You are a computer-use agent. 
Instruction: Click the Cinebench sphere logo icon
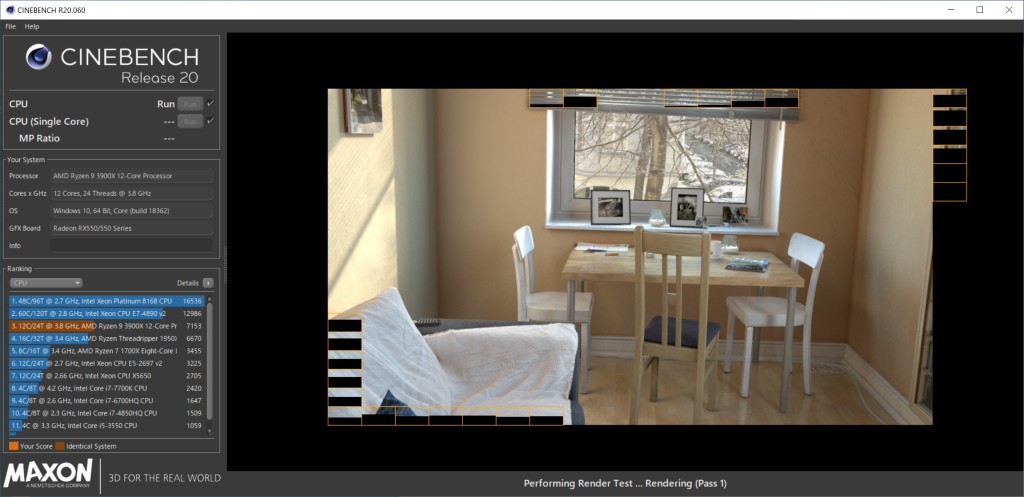pyautogui.click(x=39, y=57)
